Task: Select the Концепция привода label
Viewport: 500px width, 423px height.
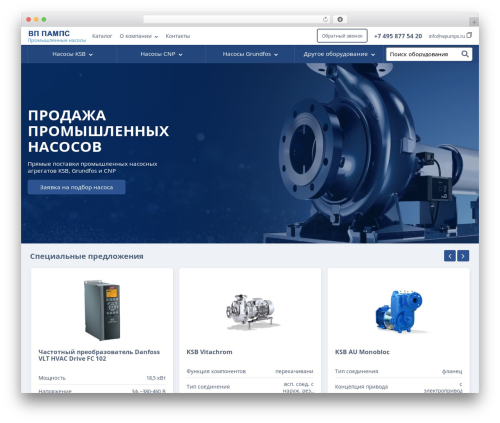Action: tap(361, 387)
